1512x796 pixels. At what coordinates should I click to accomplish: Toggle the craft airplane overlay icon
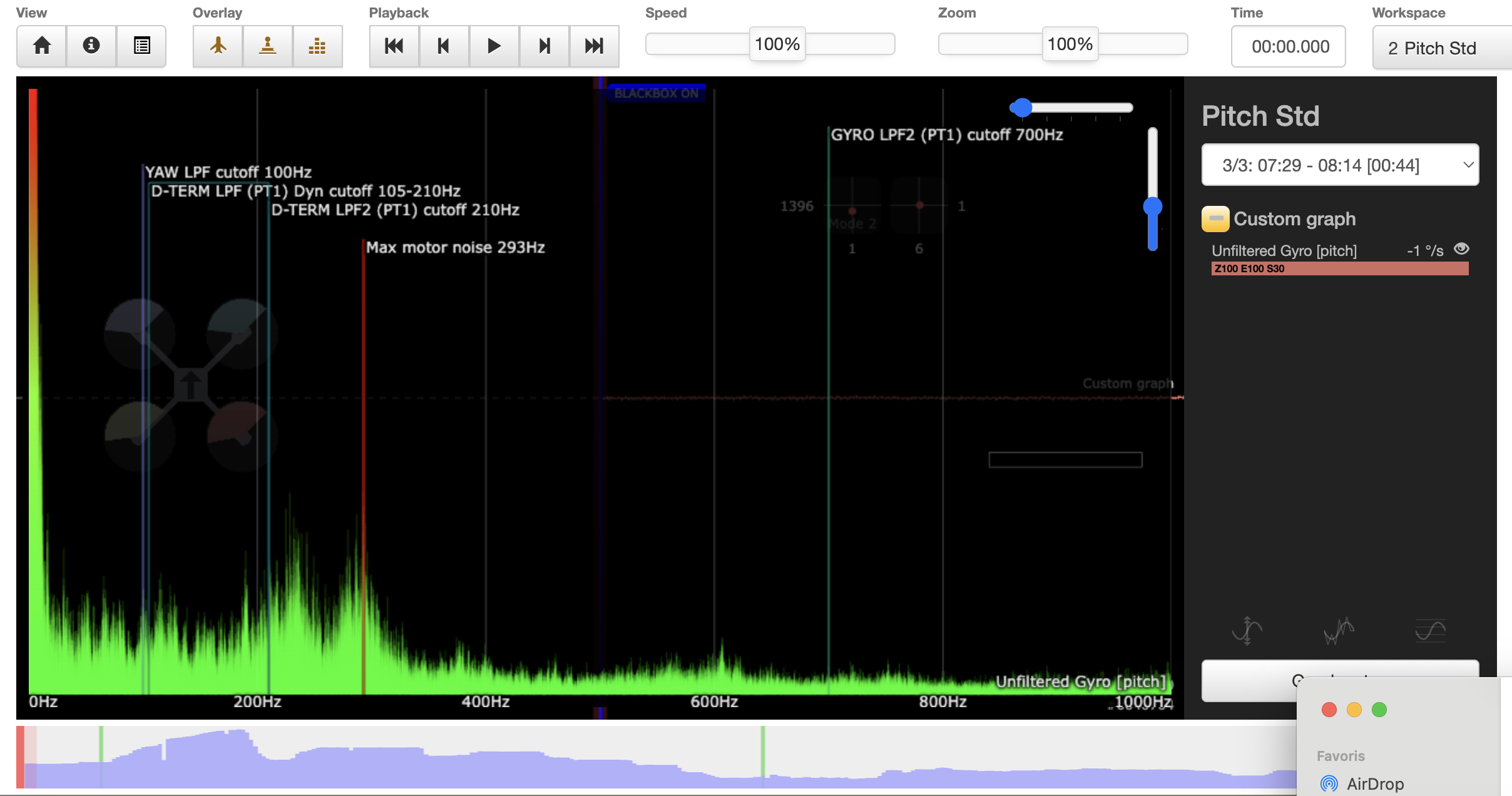click(x=218, y=46)
